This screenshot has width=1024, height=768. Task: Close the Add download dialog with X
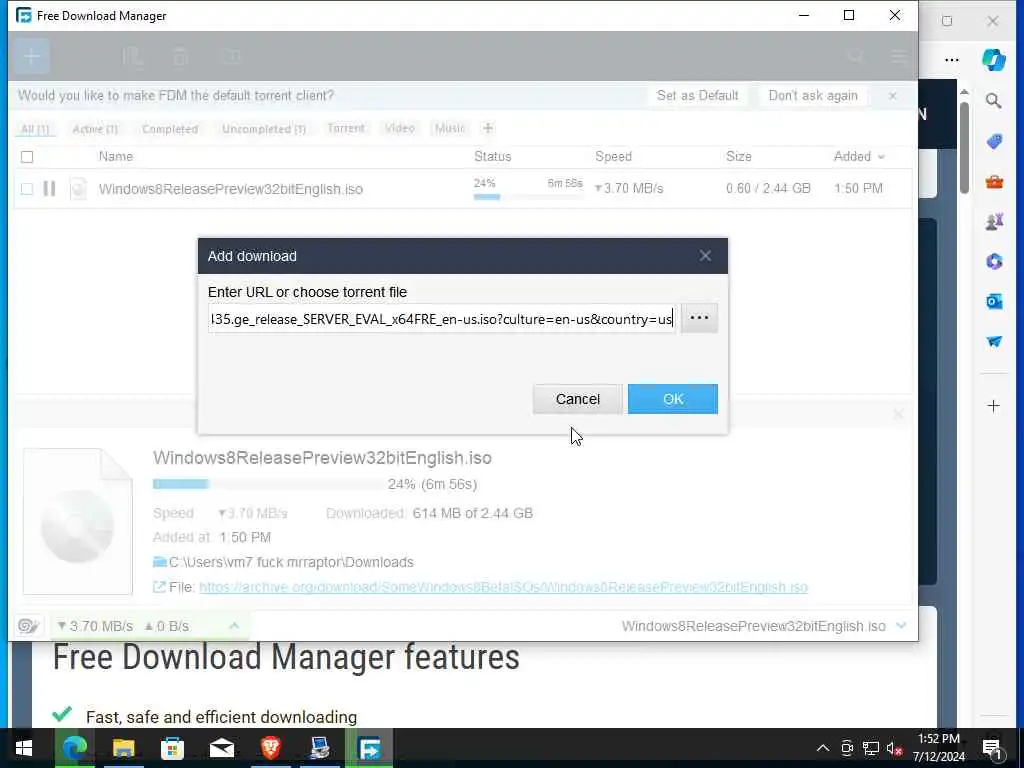[x=705, y=256]
